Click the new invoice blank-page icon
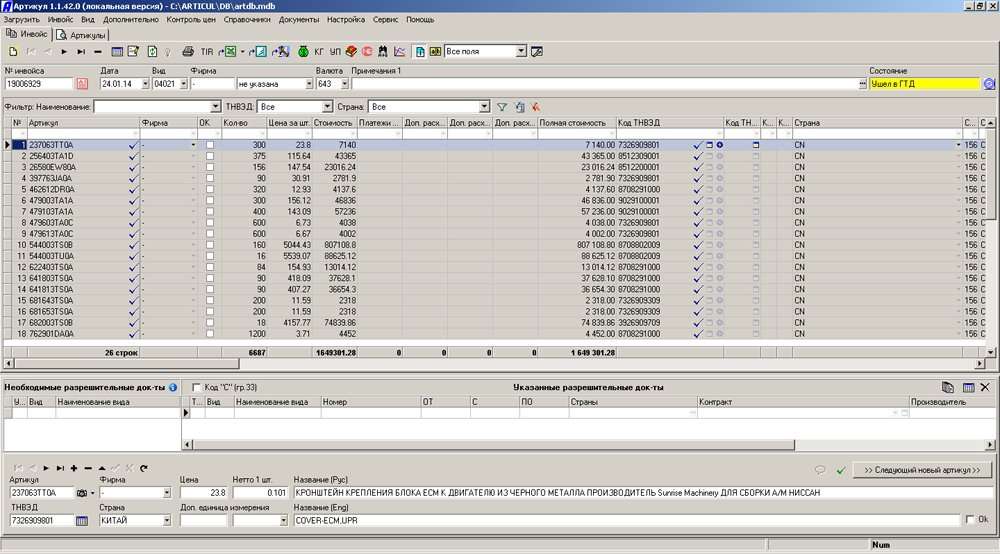The image size is (1000, 554). tap(13, 52)
